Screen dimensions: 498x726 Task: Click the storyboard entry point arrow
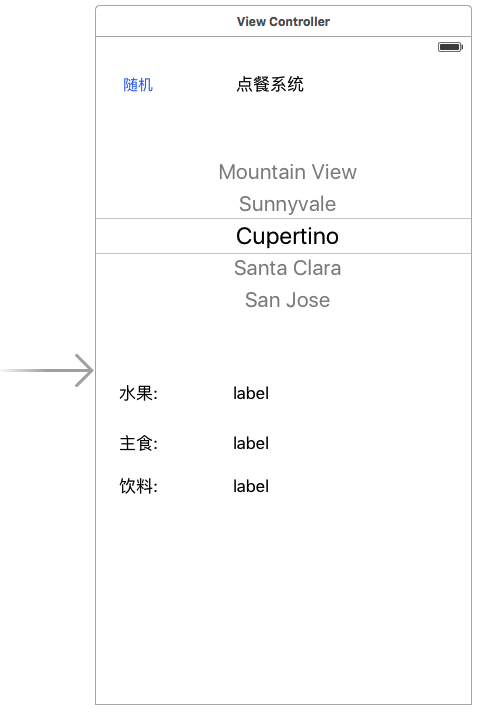click(x=47, y=370)
